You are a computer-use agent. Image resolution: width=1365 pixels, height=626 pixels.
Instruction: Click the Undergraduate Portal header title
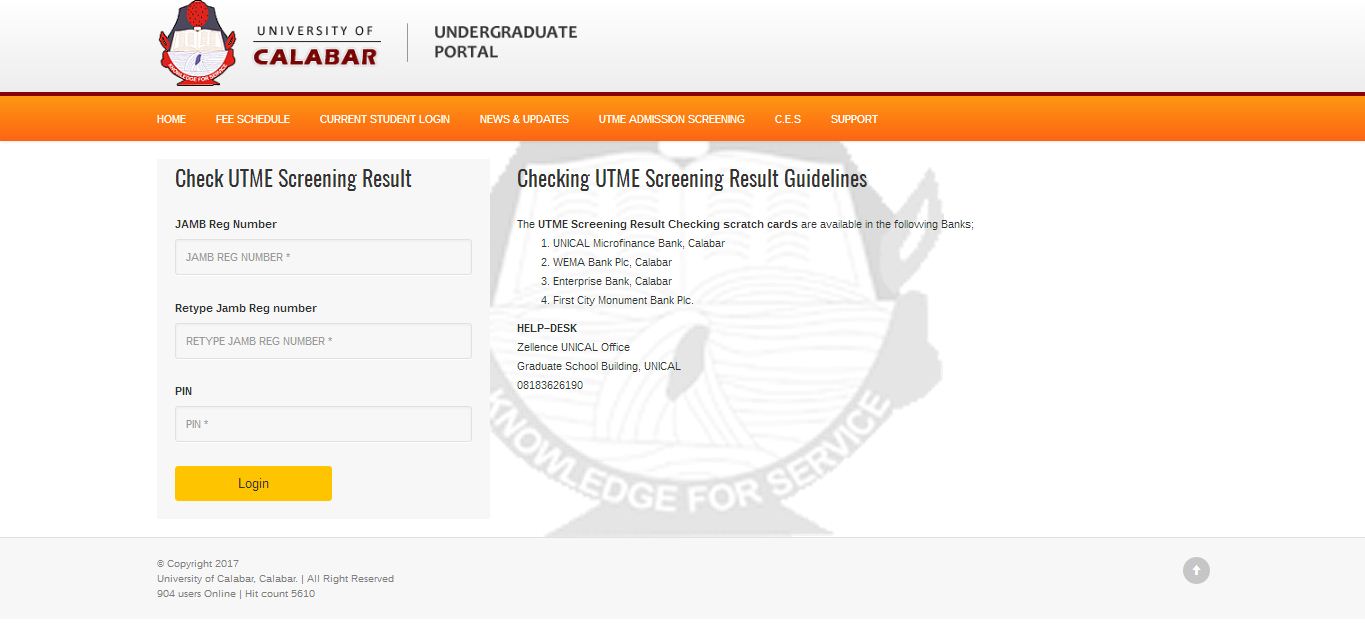point(505,42)
